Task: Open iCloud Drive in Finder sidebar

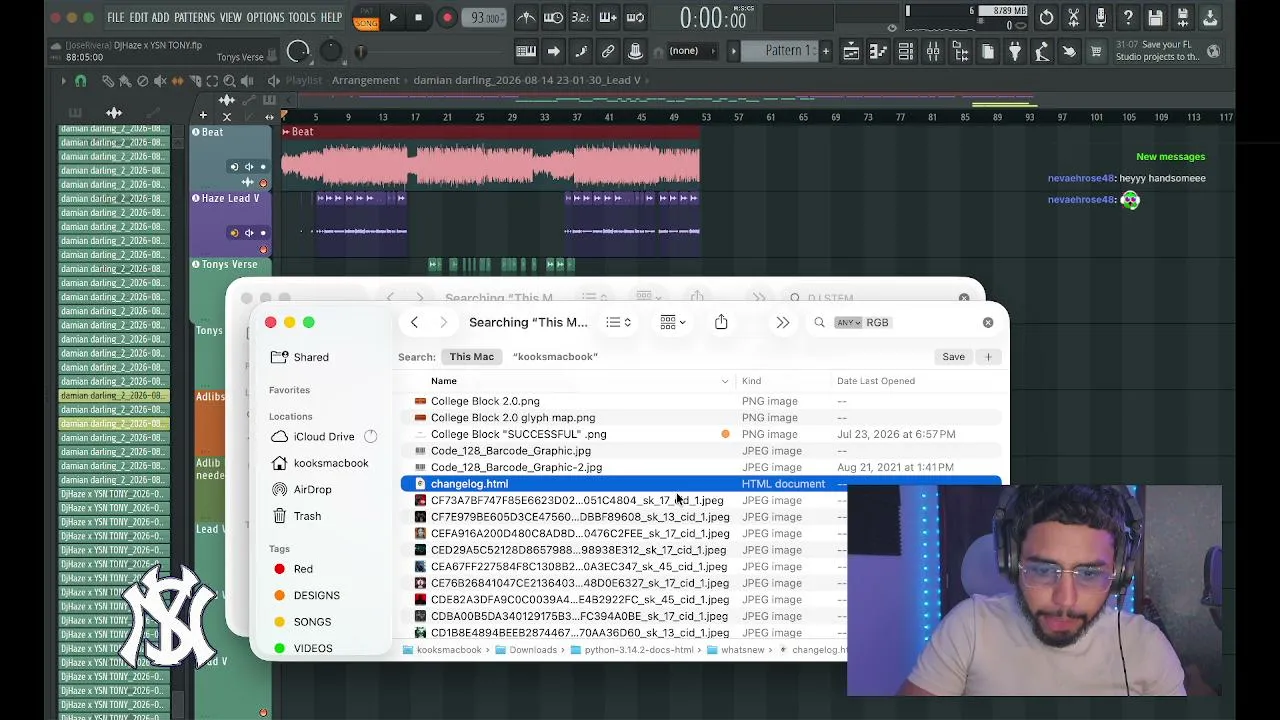Action: 324,436
